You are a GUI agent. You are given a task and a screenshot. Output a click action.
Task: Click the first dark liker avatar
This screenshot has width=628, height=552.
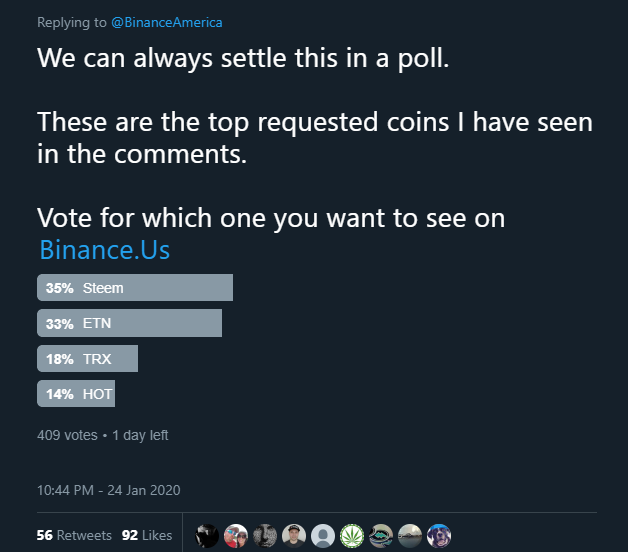tap(207, 535)
